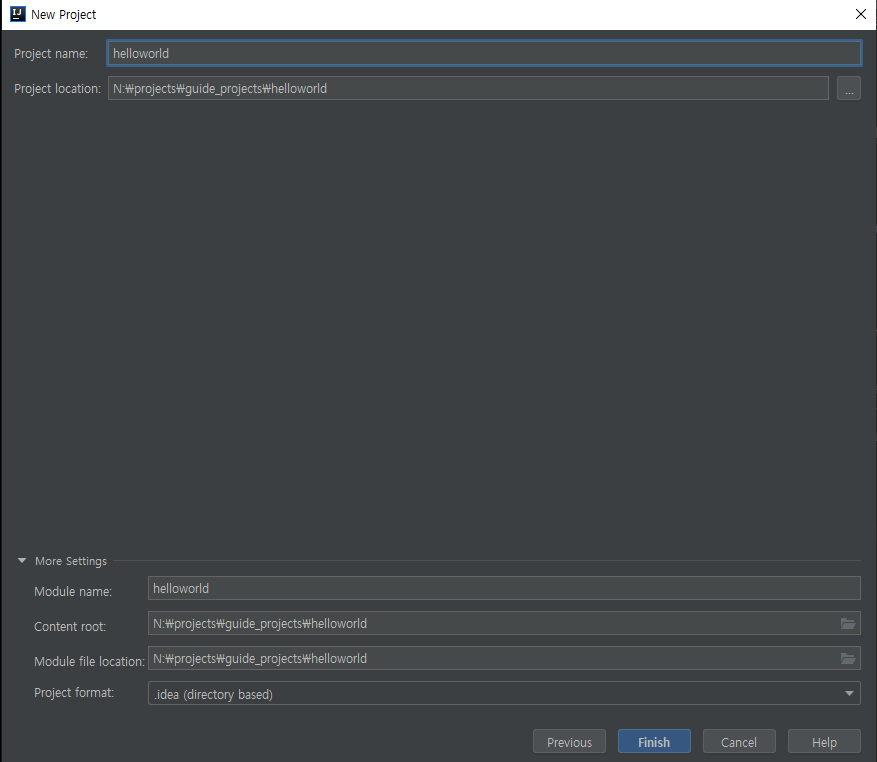Collapse the More Settings section
The width and height of the screenshot is (877, 762).
click(22, 561)
